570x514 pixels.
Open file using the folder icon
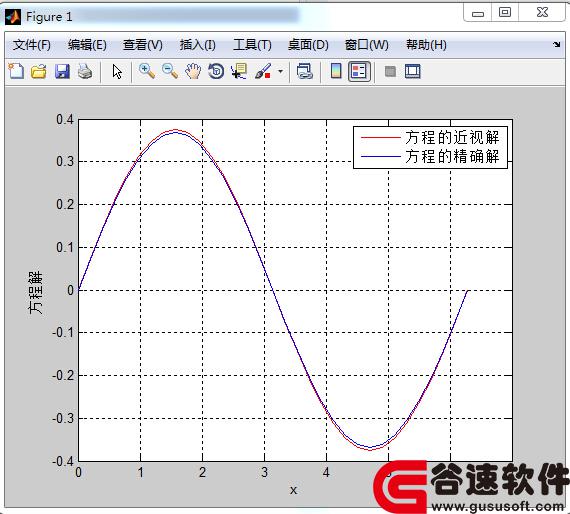coord(39,71)
